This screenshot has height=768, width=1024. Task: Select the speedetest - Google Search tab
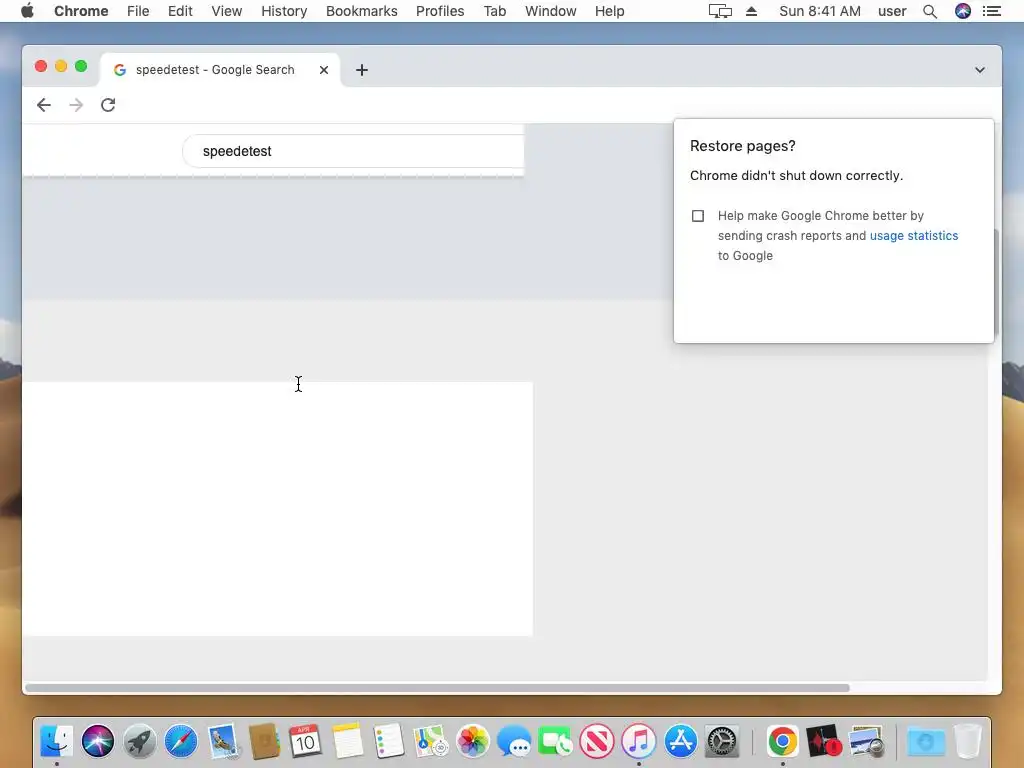220,70
